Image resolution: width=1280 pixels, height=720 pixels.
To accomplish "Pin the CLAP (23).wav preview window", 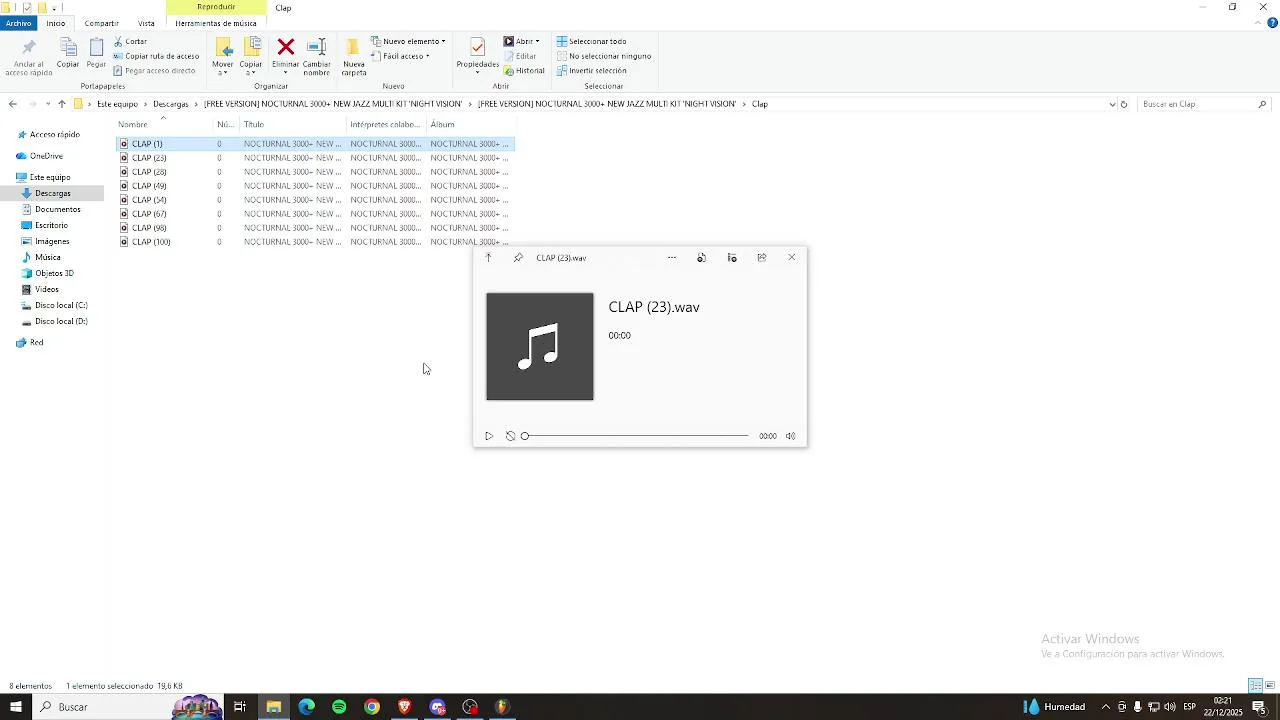I will [518, 258].
